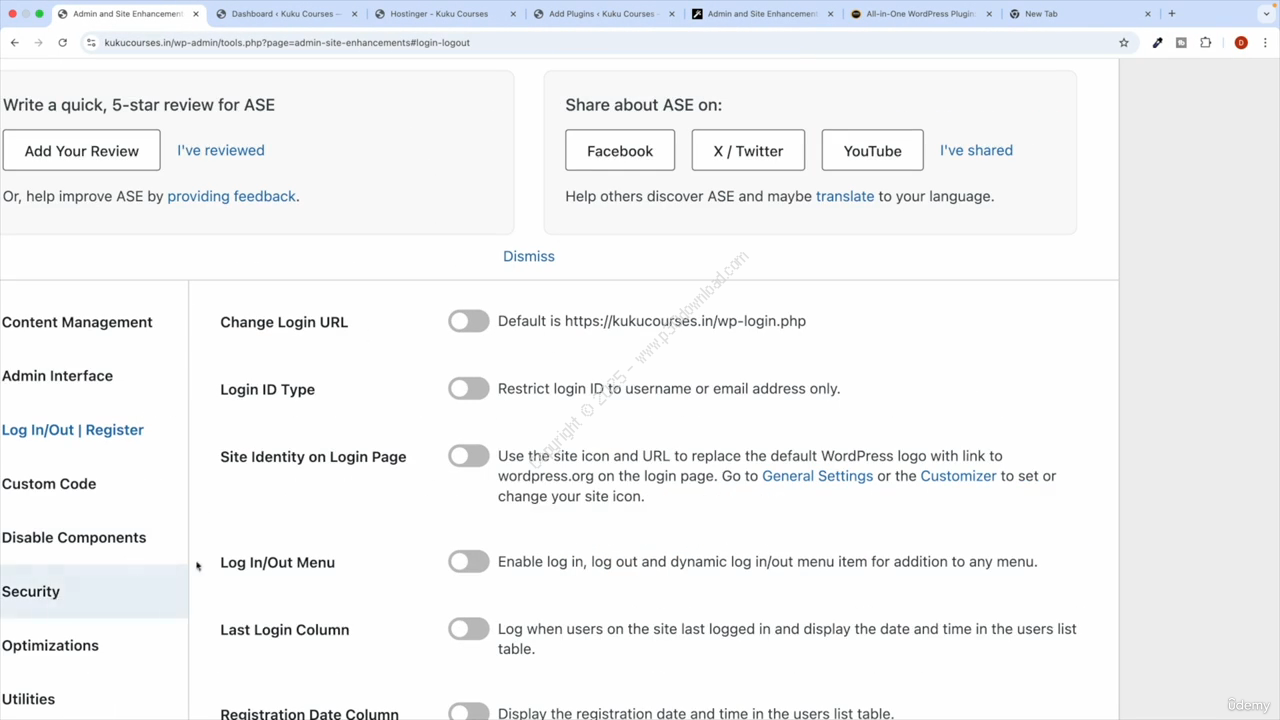This screenshot has height=720, width=1280.
Task: Switch to the Hostinger - Kuku Courses tab
Action: [x=438, y=14]
